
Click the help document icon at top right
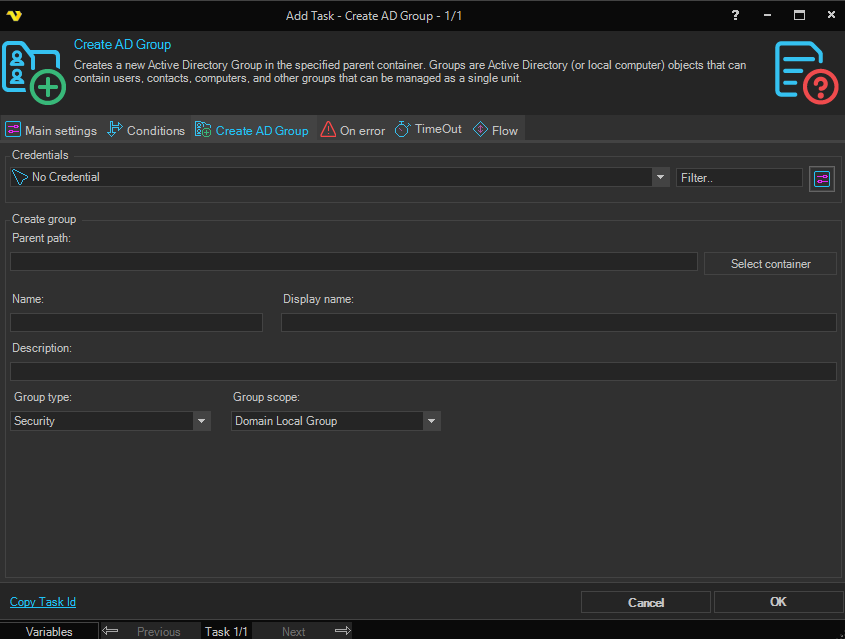point(806,72)
